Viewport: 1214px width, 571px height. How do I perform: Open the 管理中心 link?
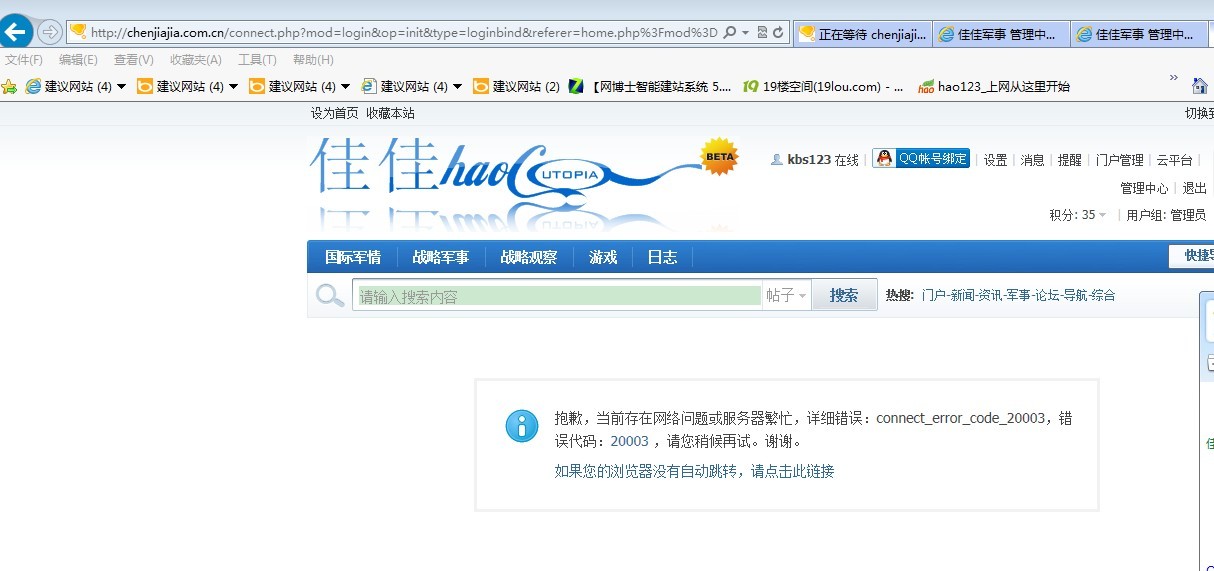pyautogui.click(x=1144, y=188)
